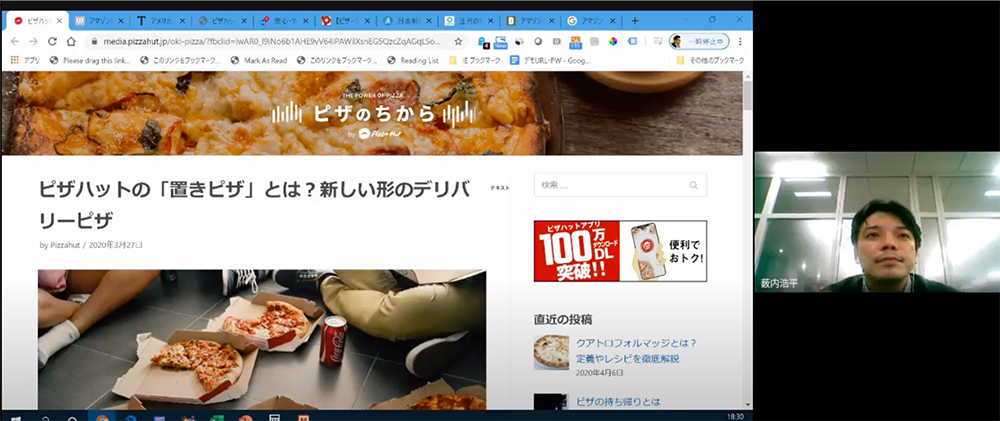The image size is (1000, 421).
Task: Open the 'Reading List' bookmark
Action: (x=413, y=61)
